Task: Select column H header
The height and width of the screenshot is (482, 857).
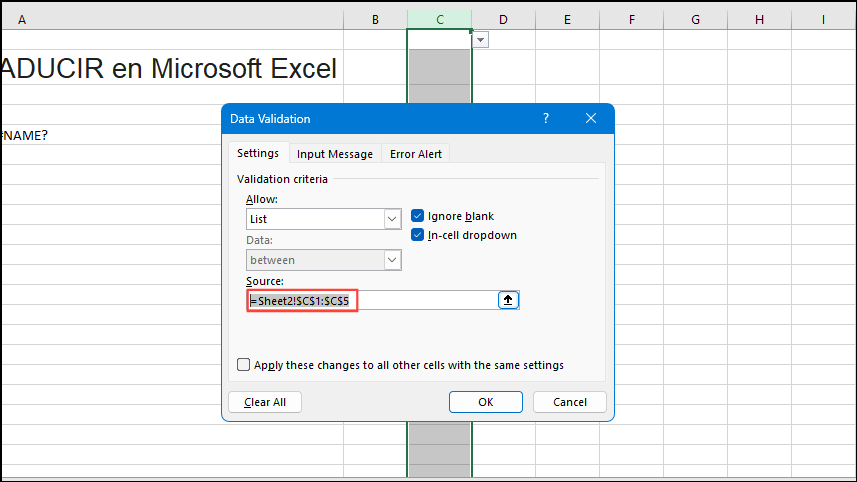Action: [x=759, y=20]
